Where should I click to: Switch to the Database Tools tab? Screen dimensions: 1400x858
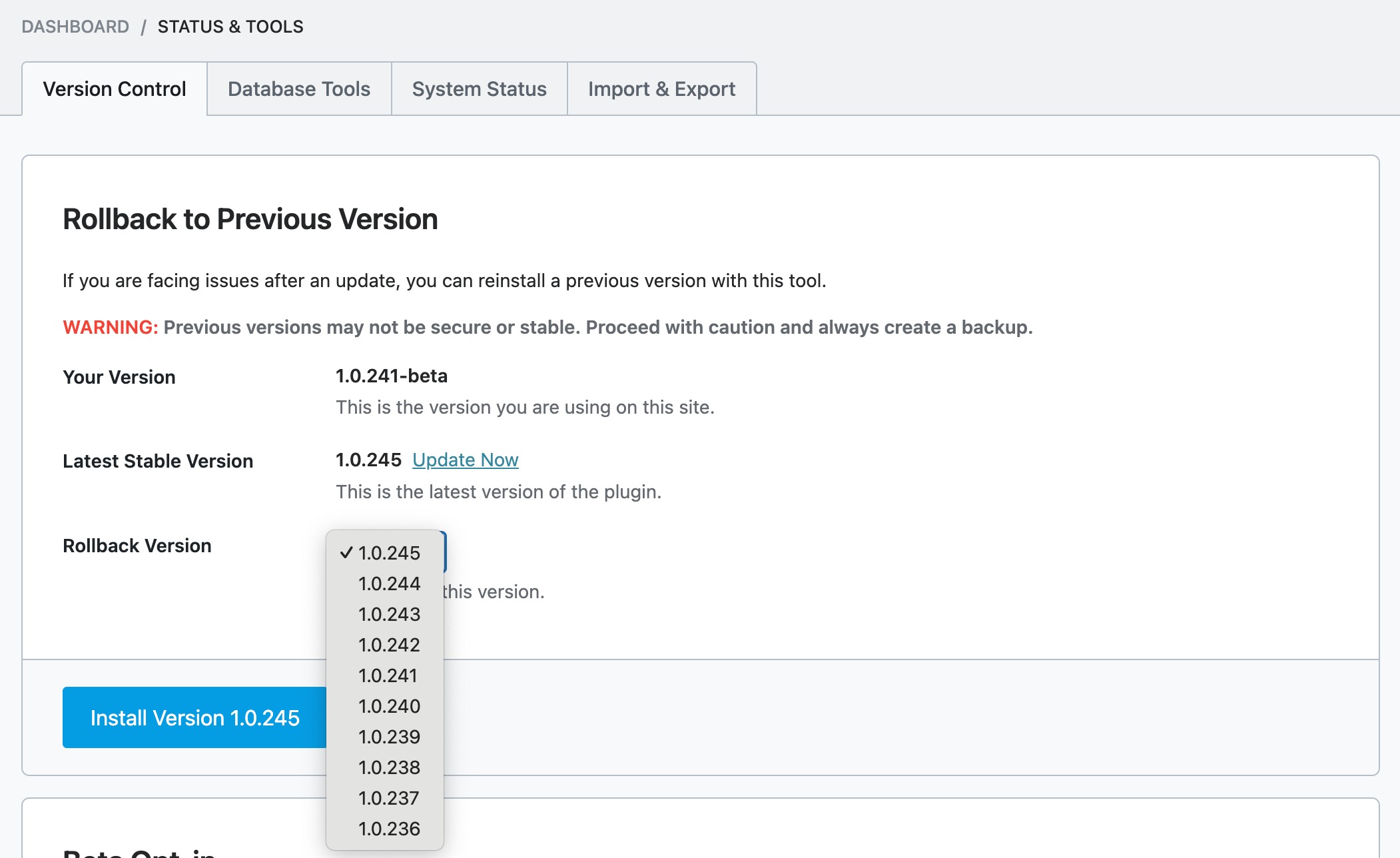click(298, 89)
